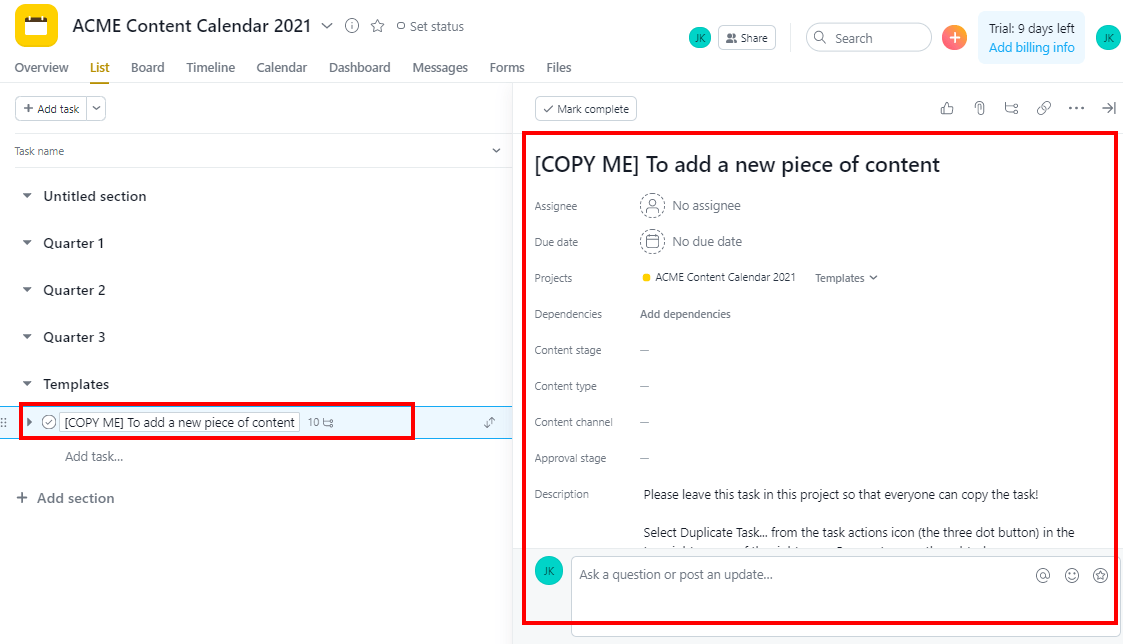Grab the drag handle of COPY ME task row
This screenshot has width=1123, height=644.
pyautogui.click(x=4, y=423)
